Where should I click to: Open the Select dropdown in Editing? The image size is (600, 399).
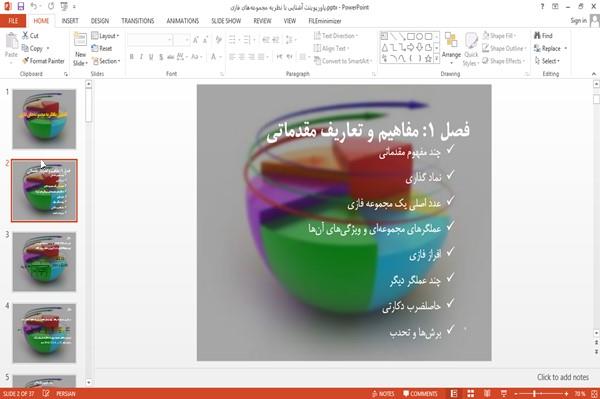coord(547,61)
